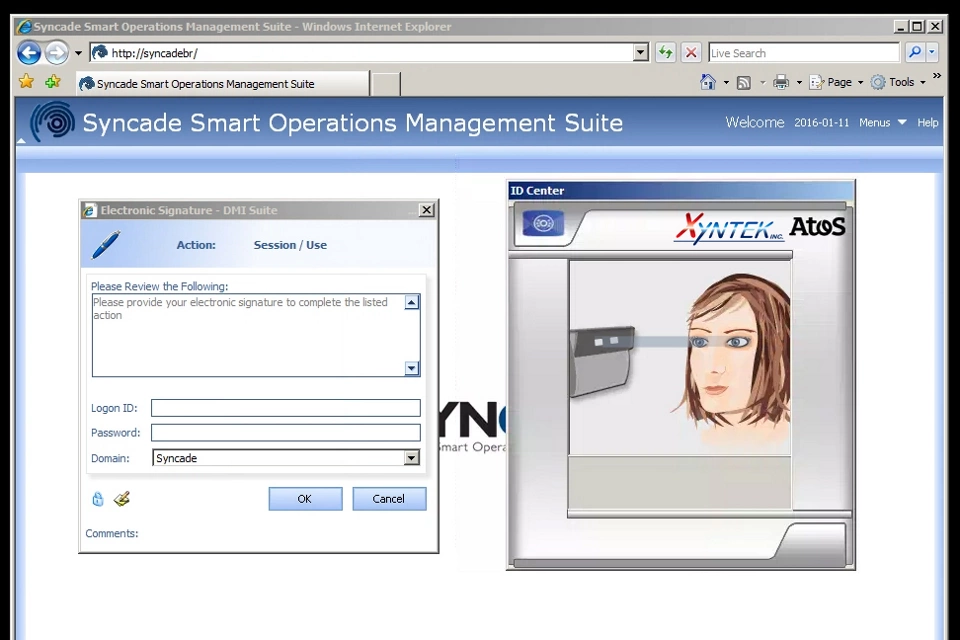Click the Print icon in the command bar
This screenshot has height=640, width=960.
pyautogui.click(x=781, y=82)
